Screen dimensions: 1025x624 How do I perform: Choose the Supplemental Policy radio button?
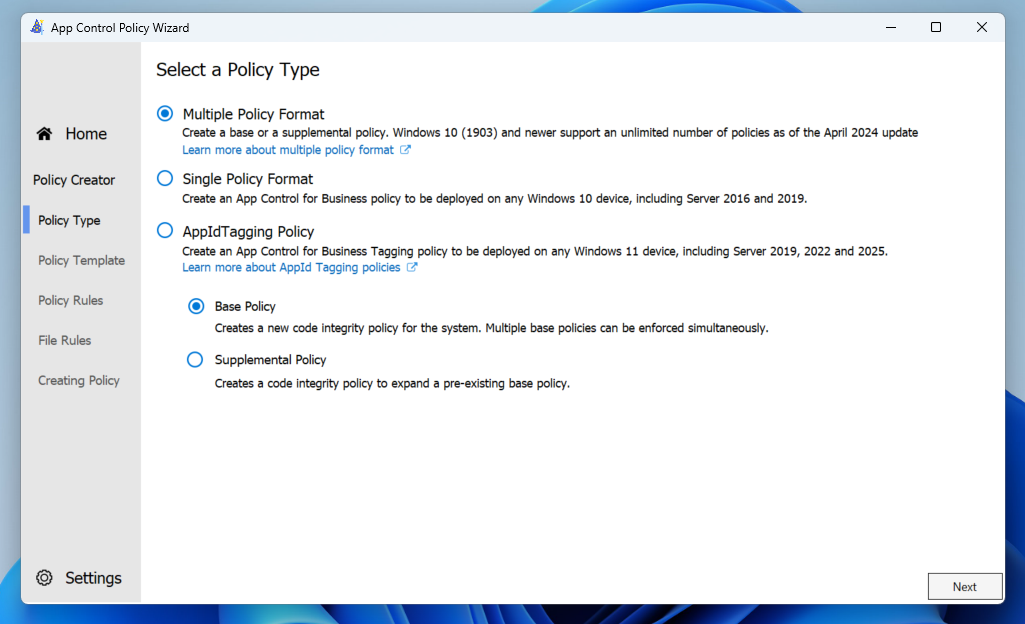(196, 360)
